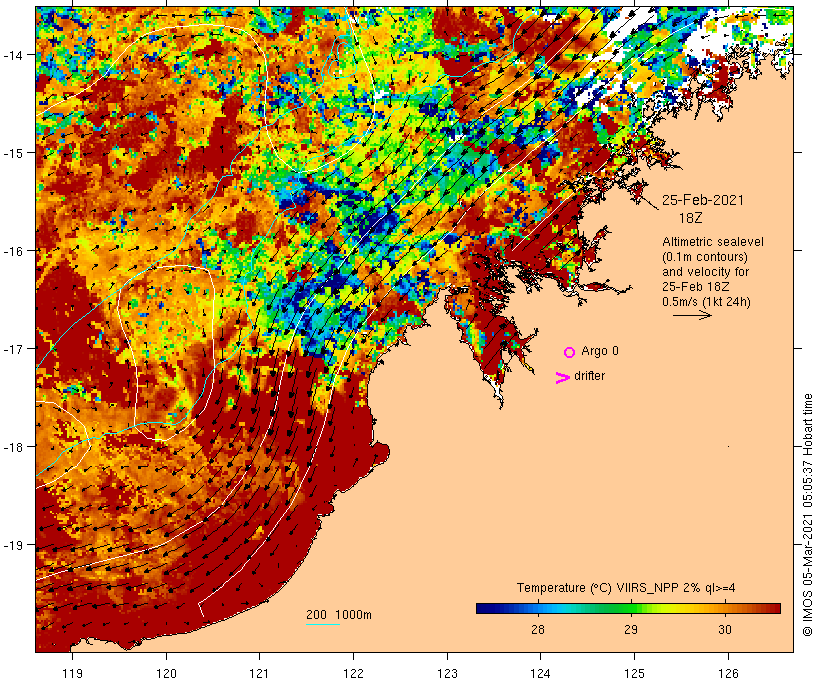Click the '25-Feb 18Z' legend line

(696, 287)
